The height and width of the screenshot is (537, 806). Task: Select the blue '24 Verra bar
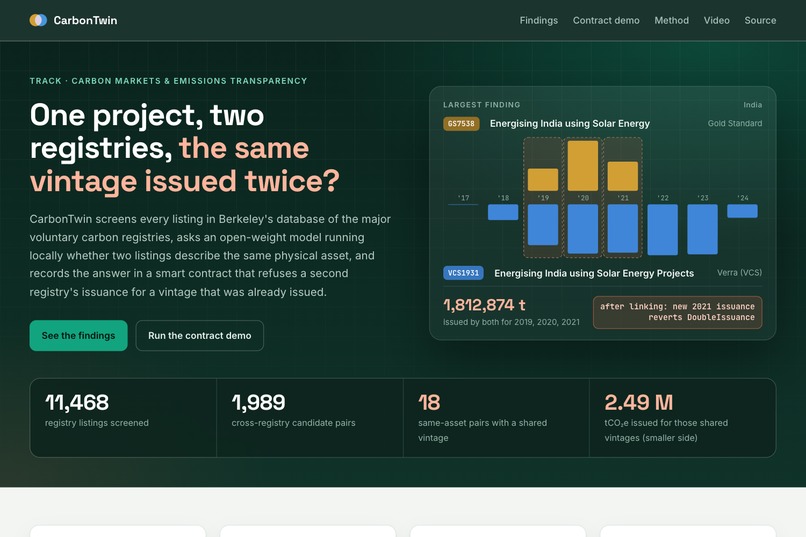point(742,211)
